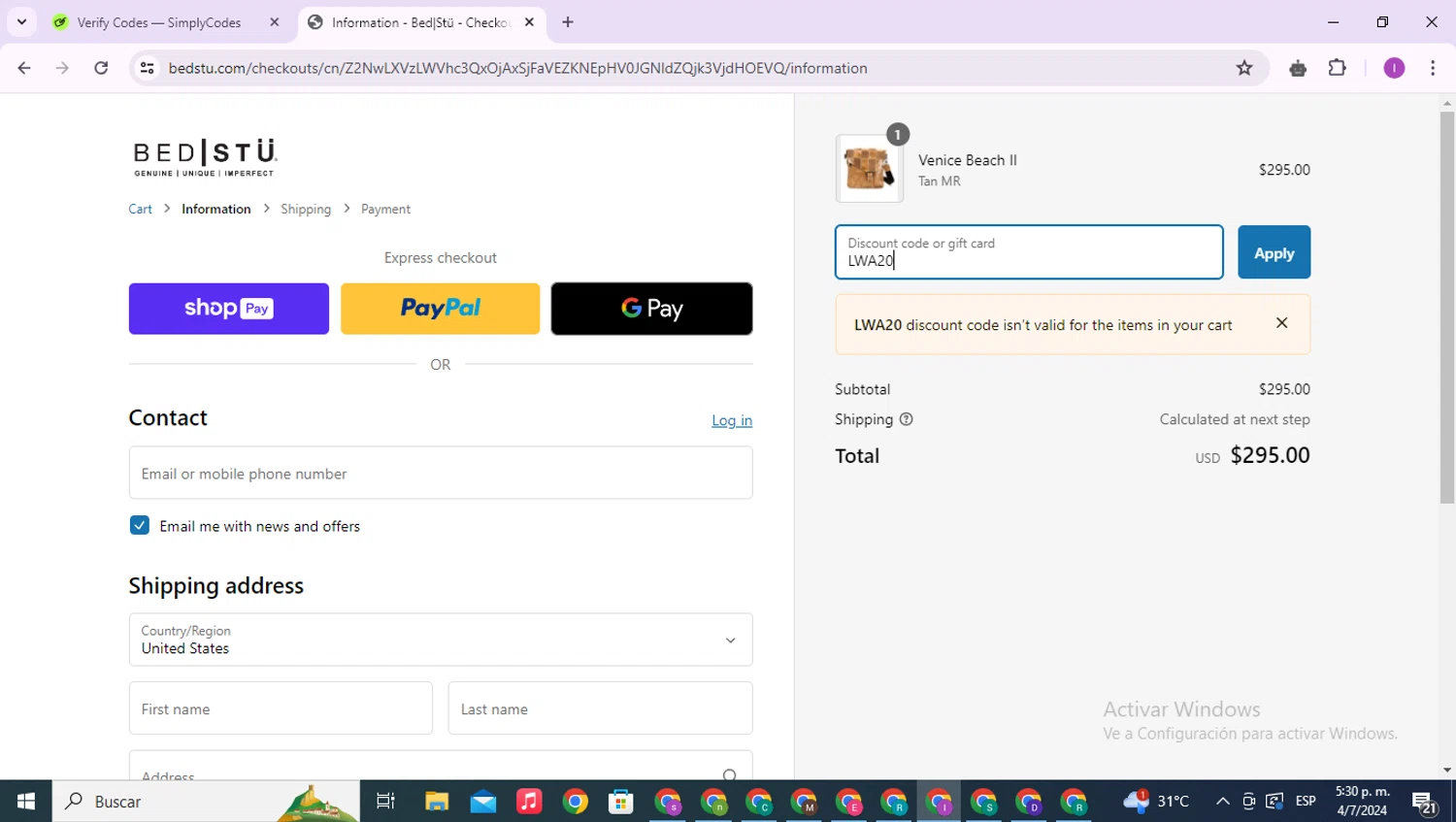1456x822 pixels.
Task: Open the Extensions puzzle icon
Action: (1338, 68)
